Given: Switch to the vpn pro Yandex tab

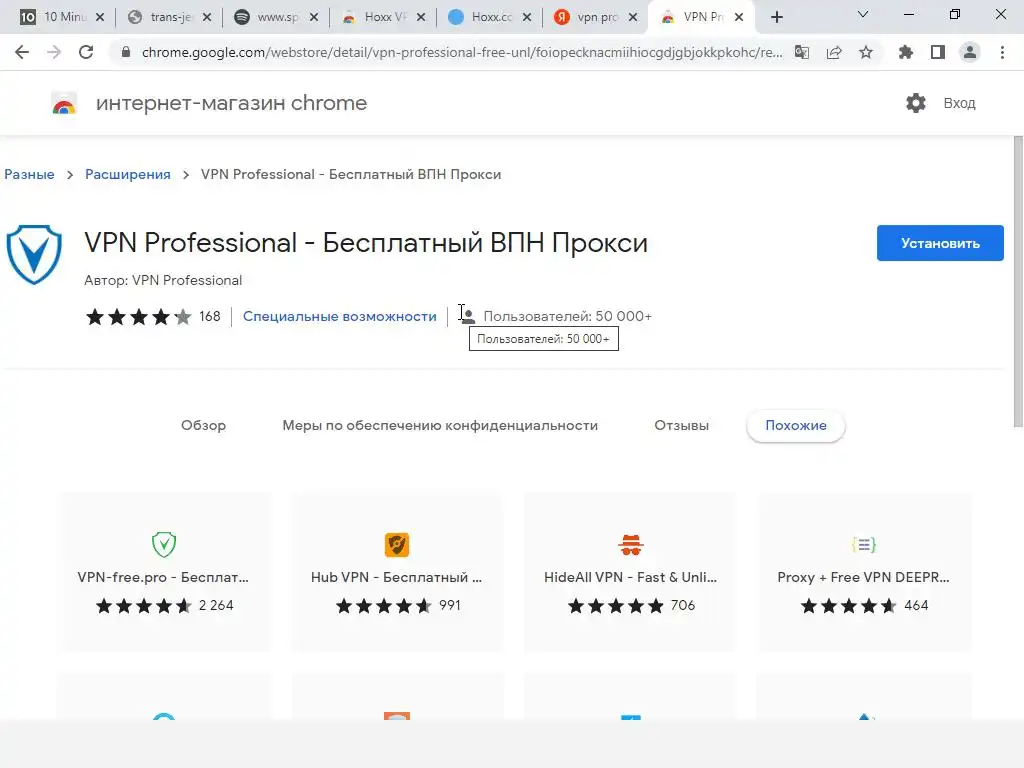Looking at the screenshot, I should pyautogui.click(x=596, y=17).
